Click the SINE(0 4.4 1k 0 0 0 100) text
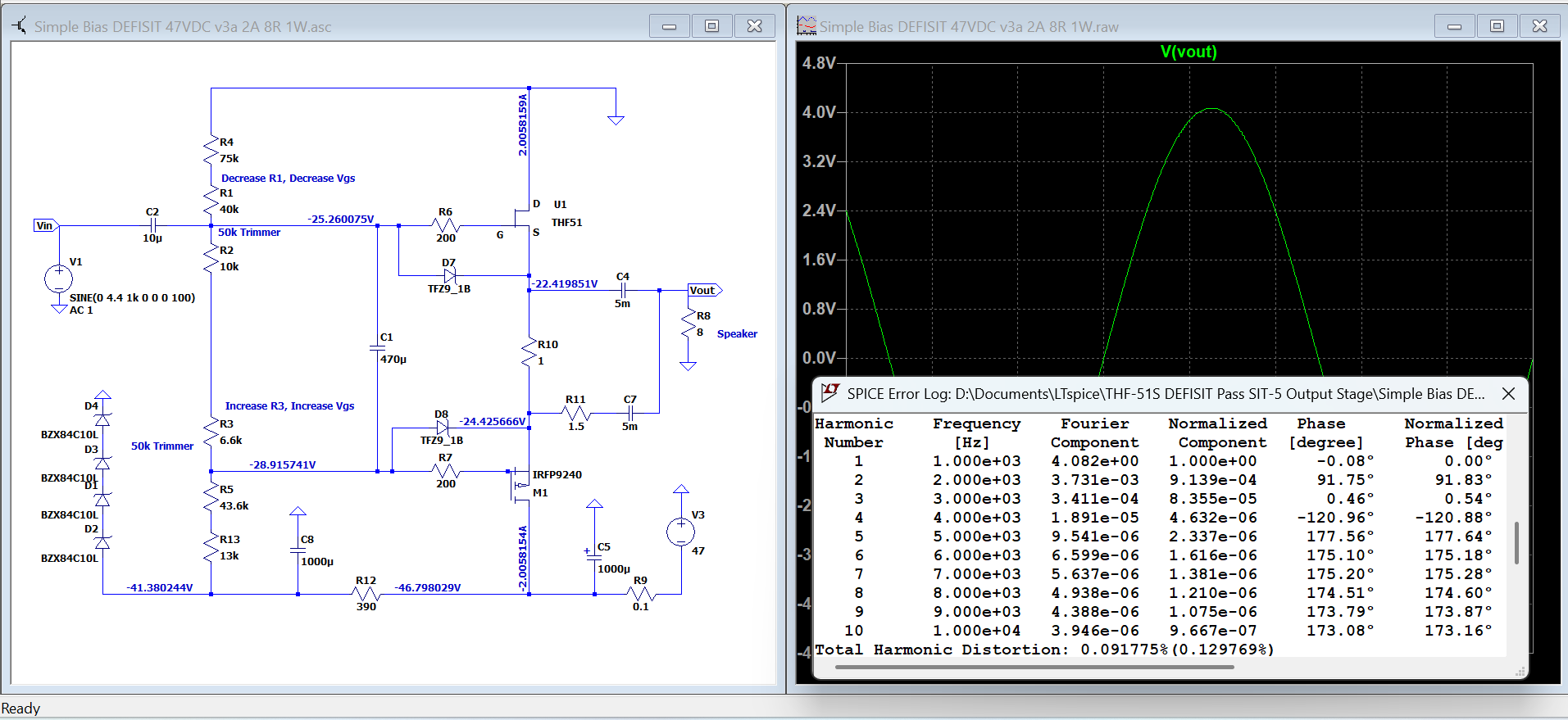Image resolution: width=1568 pixels, height=720 pixels. pos(132,297)
